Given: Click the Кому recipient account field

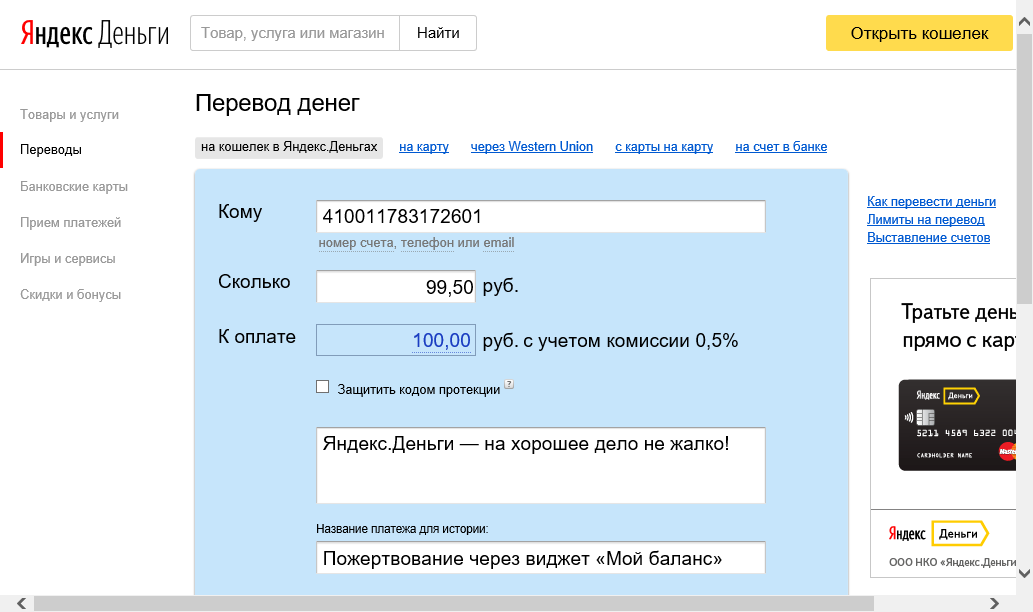Looking at the screenshot, I should 541,216.
